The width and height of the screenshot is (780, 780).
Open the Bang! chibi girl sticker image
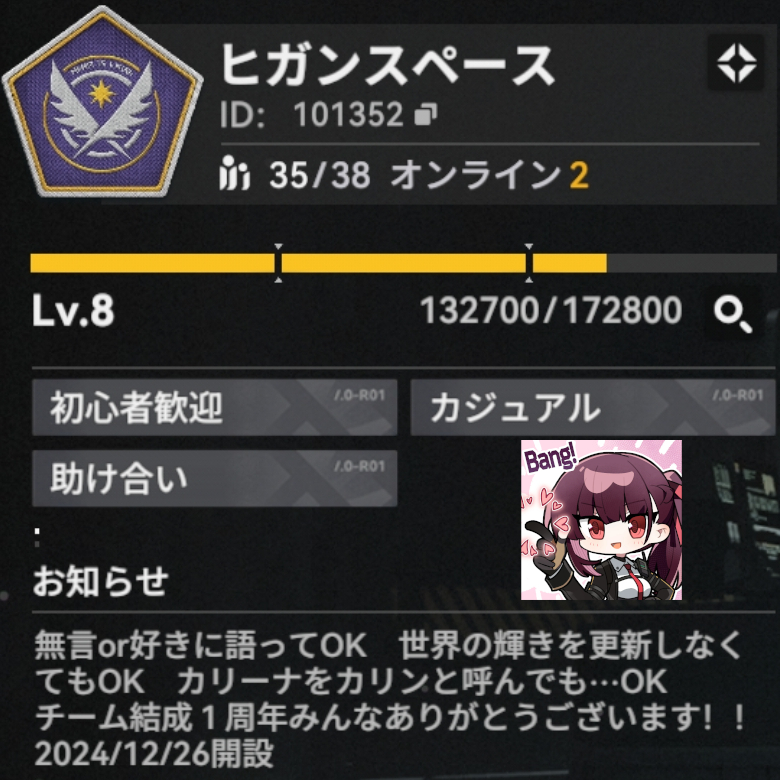601,520
